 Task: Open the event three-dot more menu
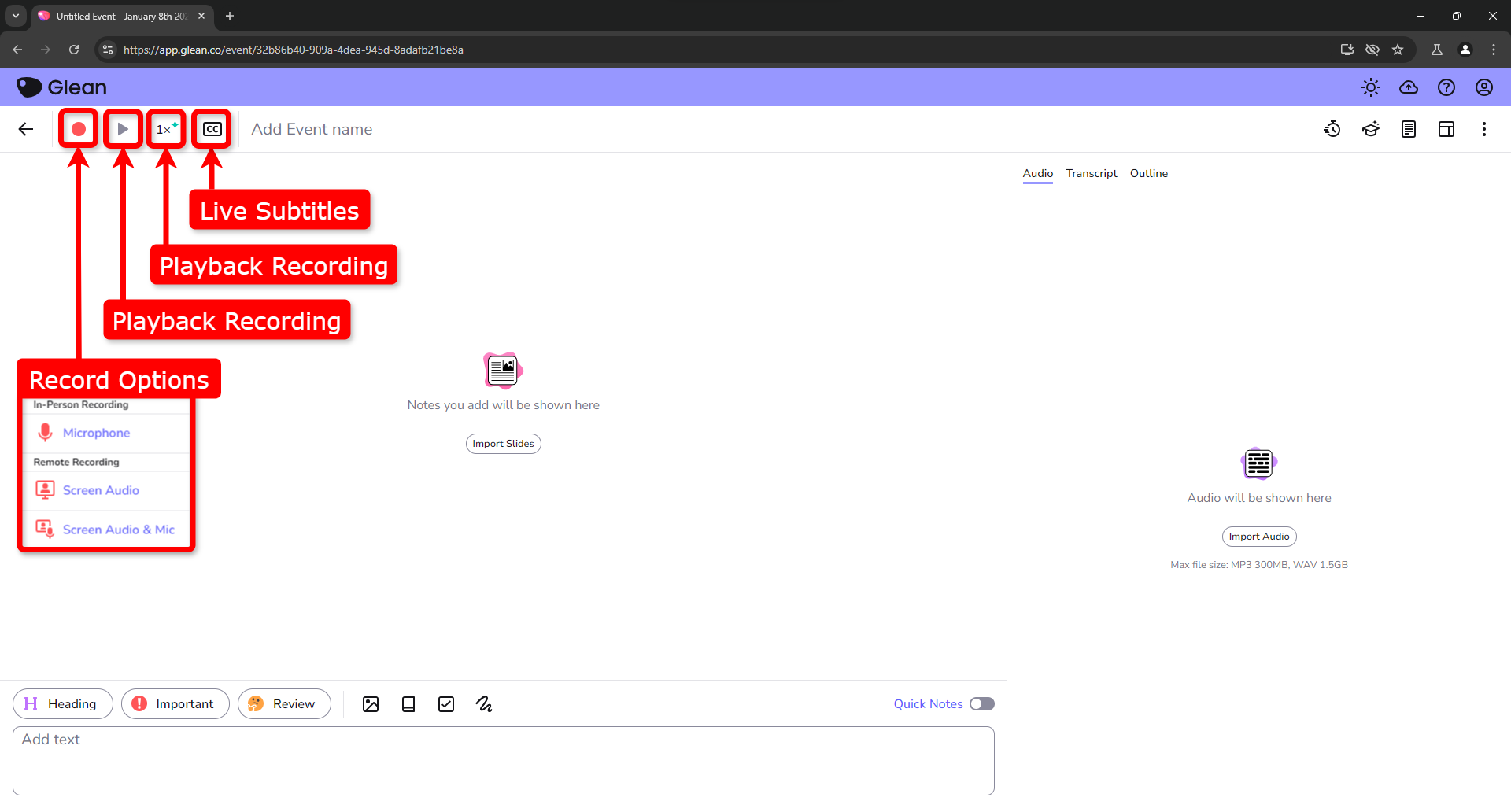[1484, 129]
